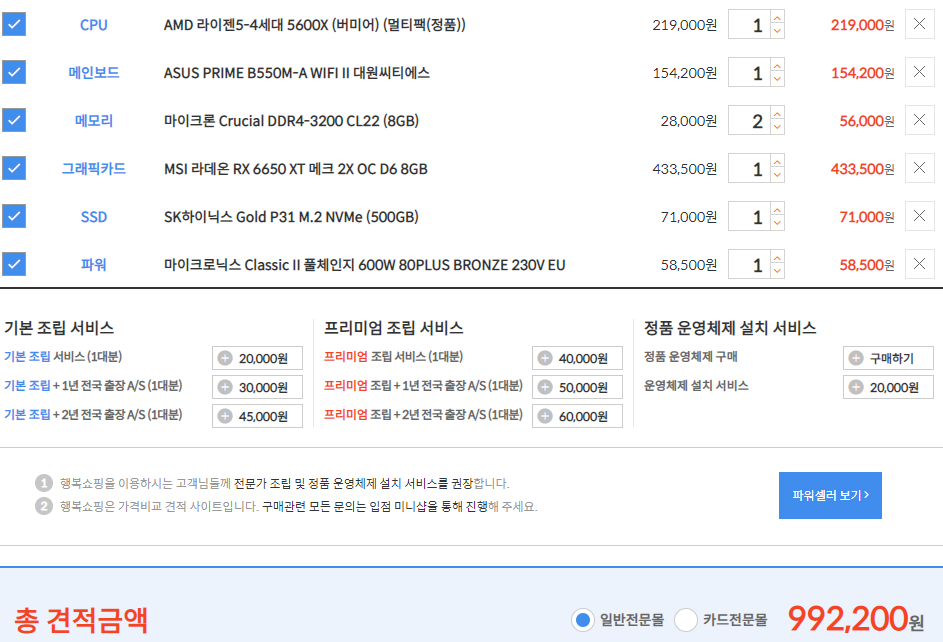Image resolution: width=943 pixels, height=642 pixels.
Task: Click the 기본 조립 서비스 (1대분) link
Action: click(x=63, y=356)
